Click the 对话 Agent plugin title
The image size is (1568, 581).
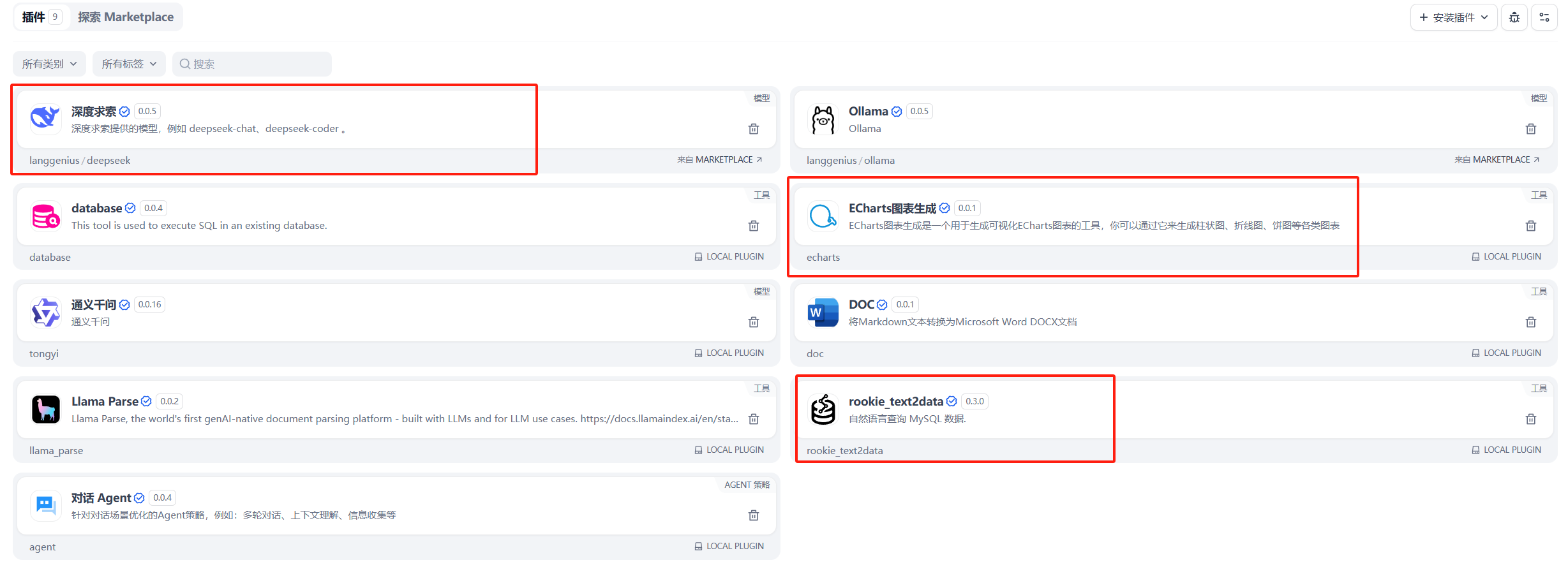[x=101, y=498]
